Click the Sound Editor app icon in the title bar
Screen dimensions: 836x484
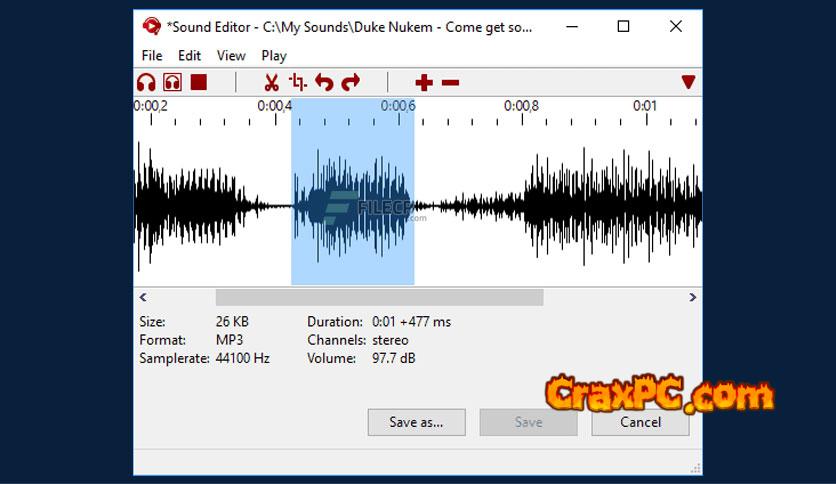(151, 26)
